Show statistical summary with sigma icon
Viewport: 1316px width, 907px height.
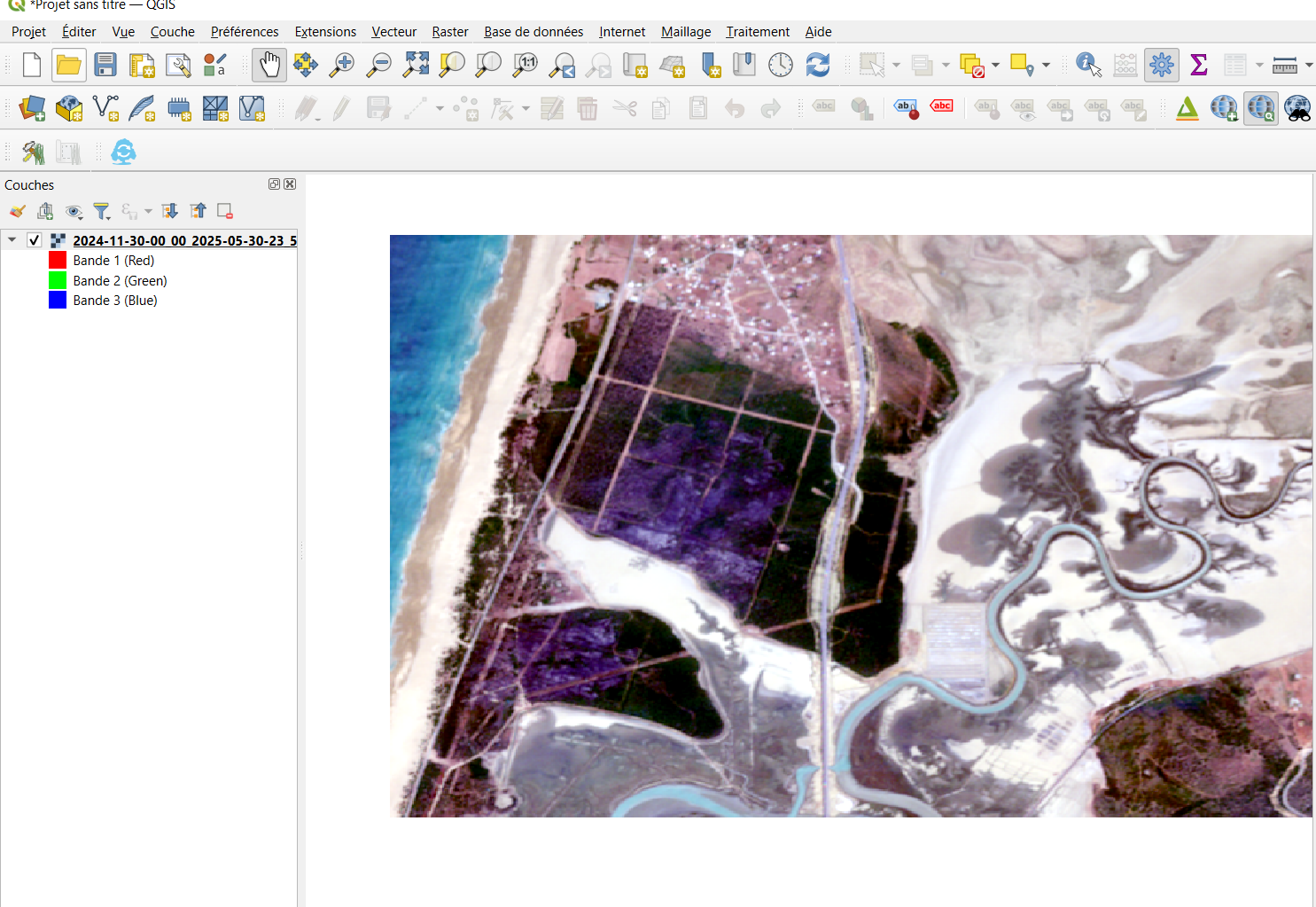1198,65
